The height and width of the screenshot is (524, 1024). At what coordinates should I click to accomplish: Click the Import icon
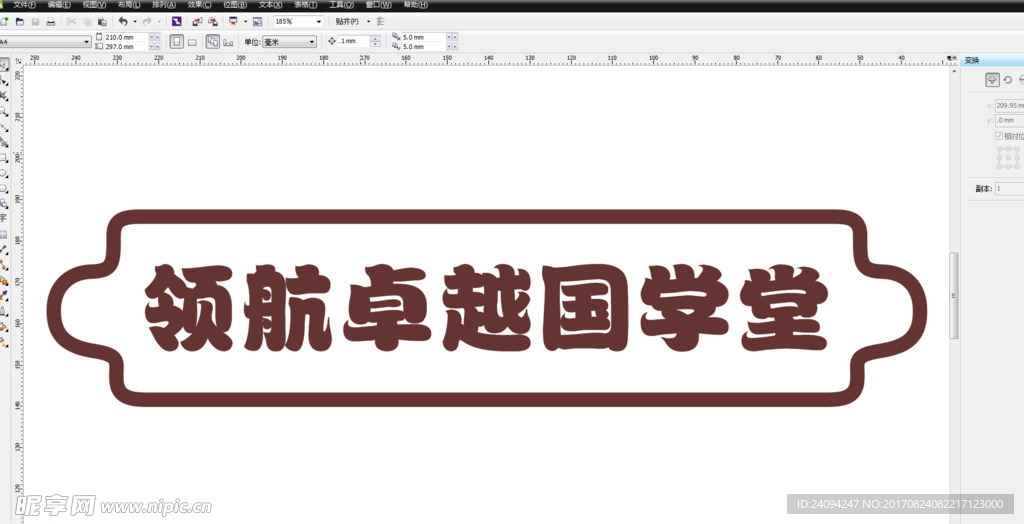coord(197,22)
